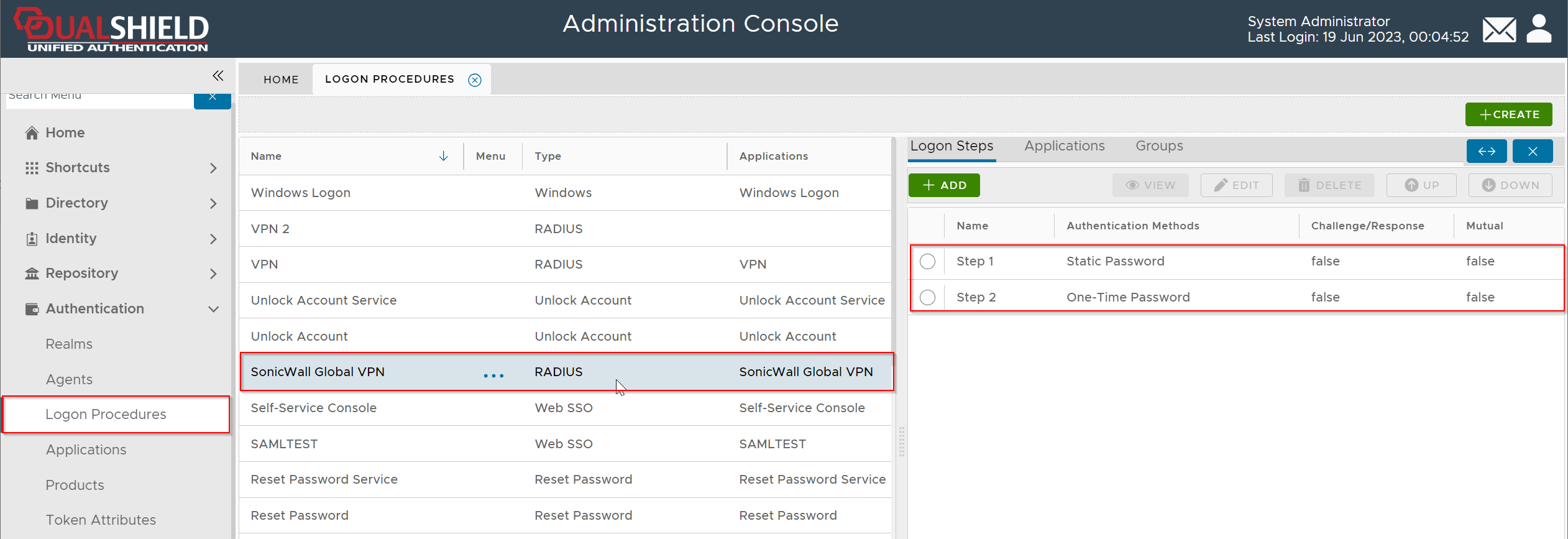Open the user profile icon
Screen dimensions: 1568x539
1539,29
